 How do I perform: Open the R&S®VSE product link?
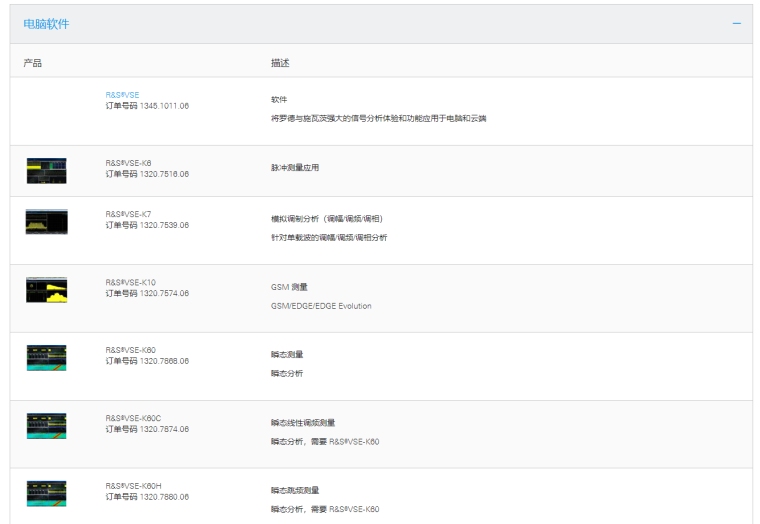[122, 95]
